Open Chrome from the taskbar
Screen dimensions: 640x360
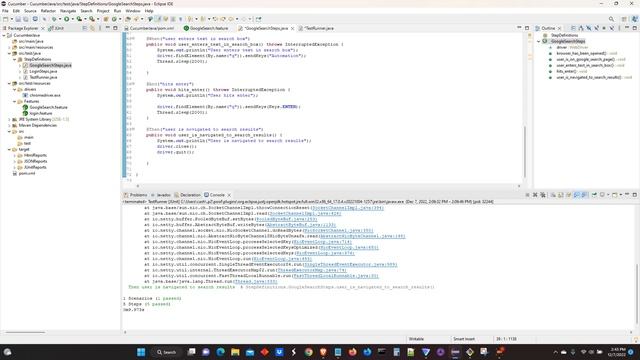point(309,352)
